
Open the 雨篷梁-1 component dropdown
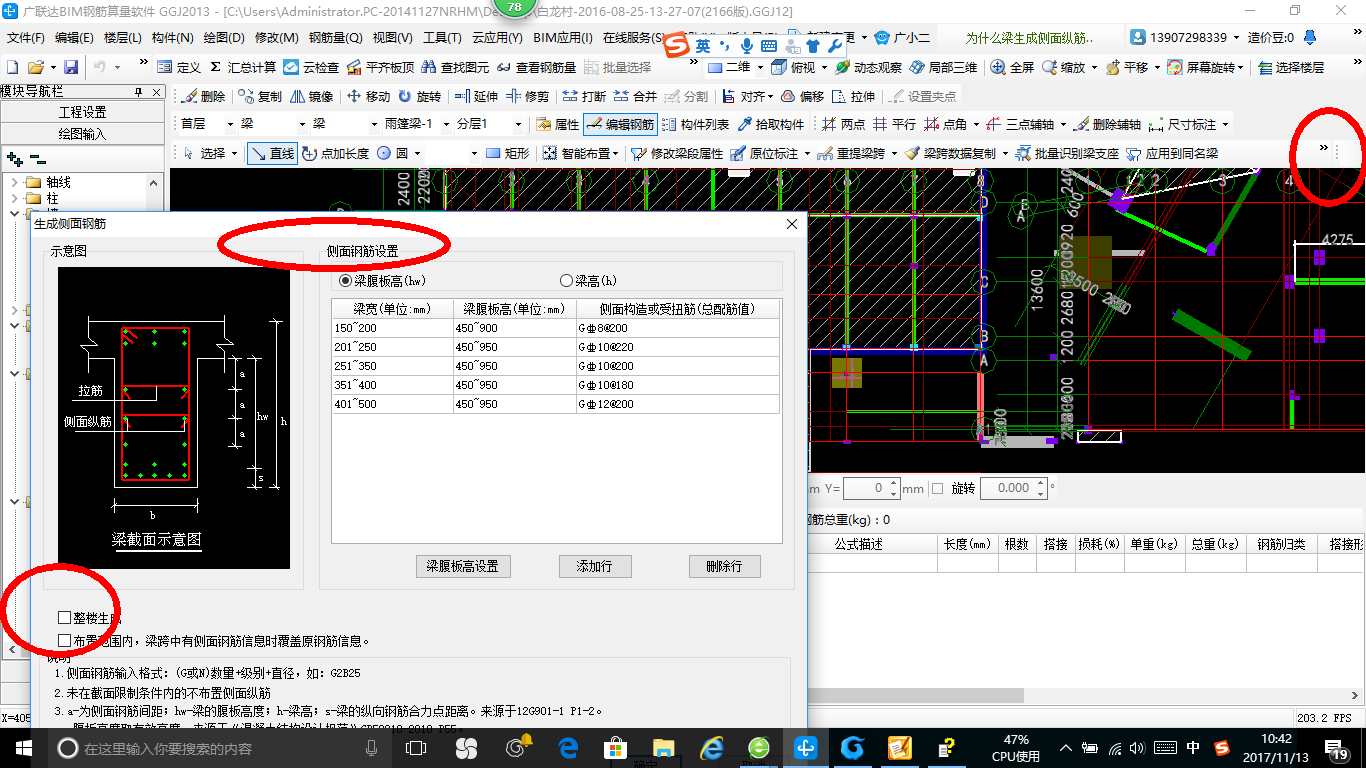coord(444,125)
